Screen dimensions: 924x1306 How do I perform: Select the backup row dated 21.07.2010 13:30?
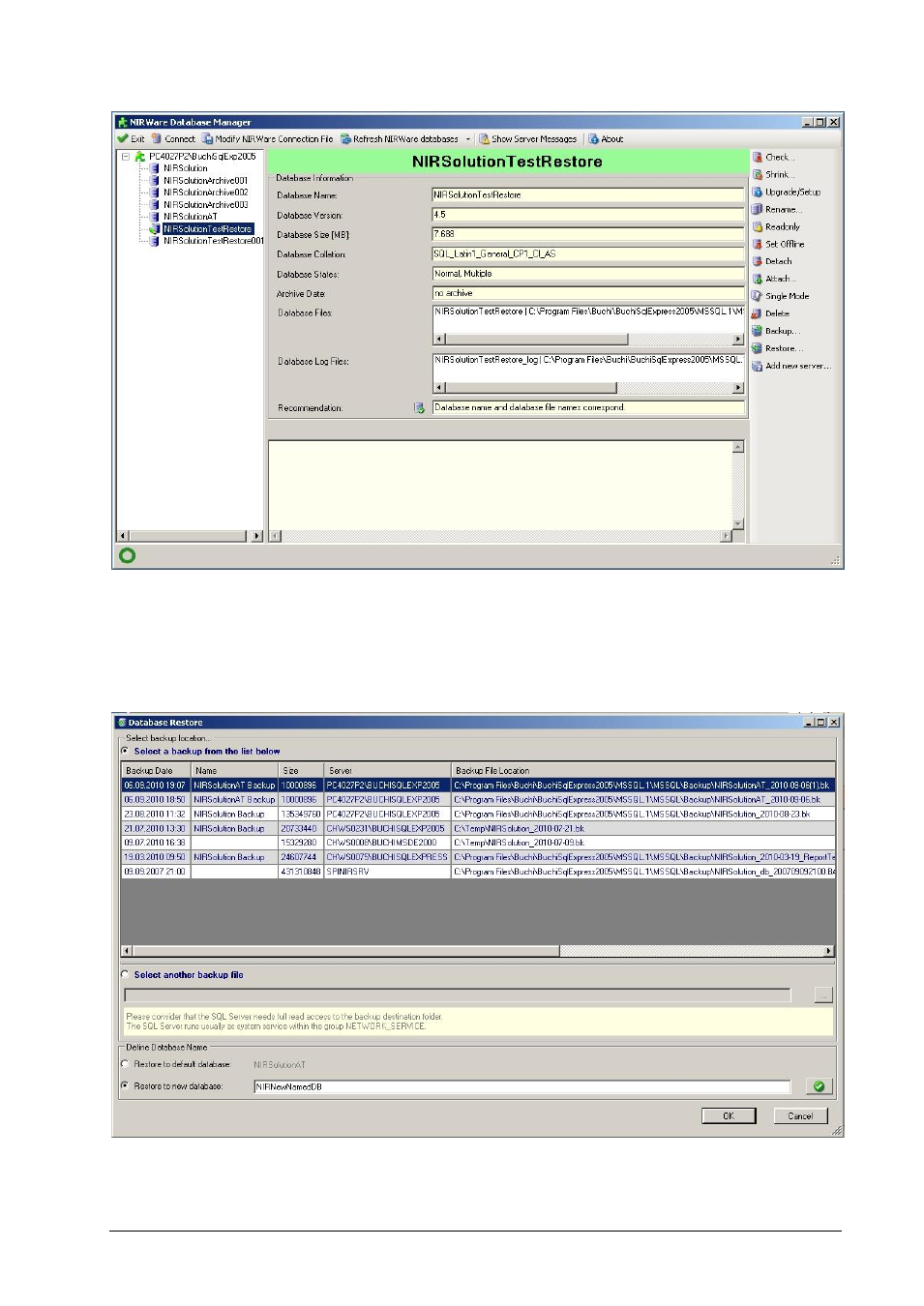click(478, 829)
